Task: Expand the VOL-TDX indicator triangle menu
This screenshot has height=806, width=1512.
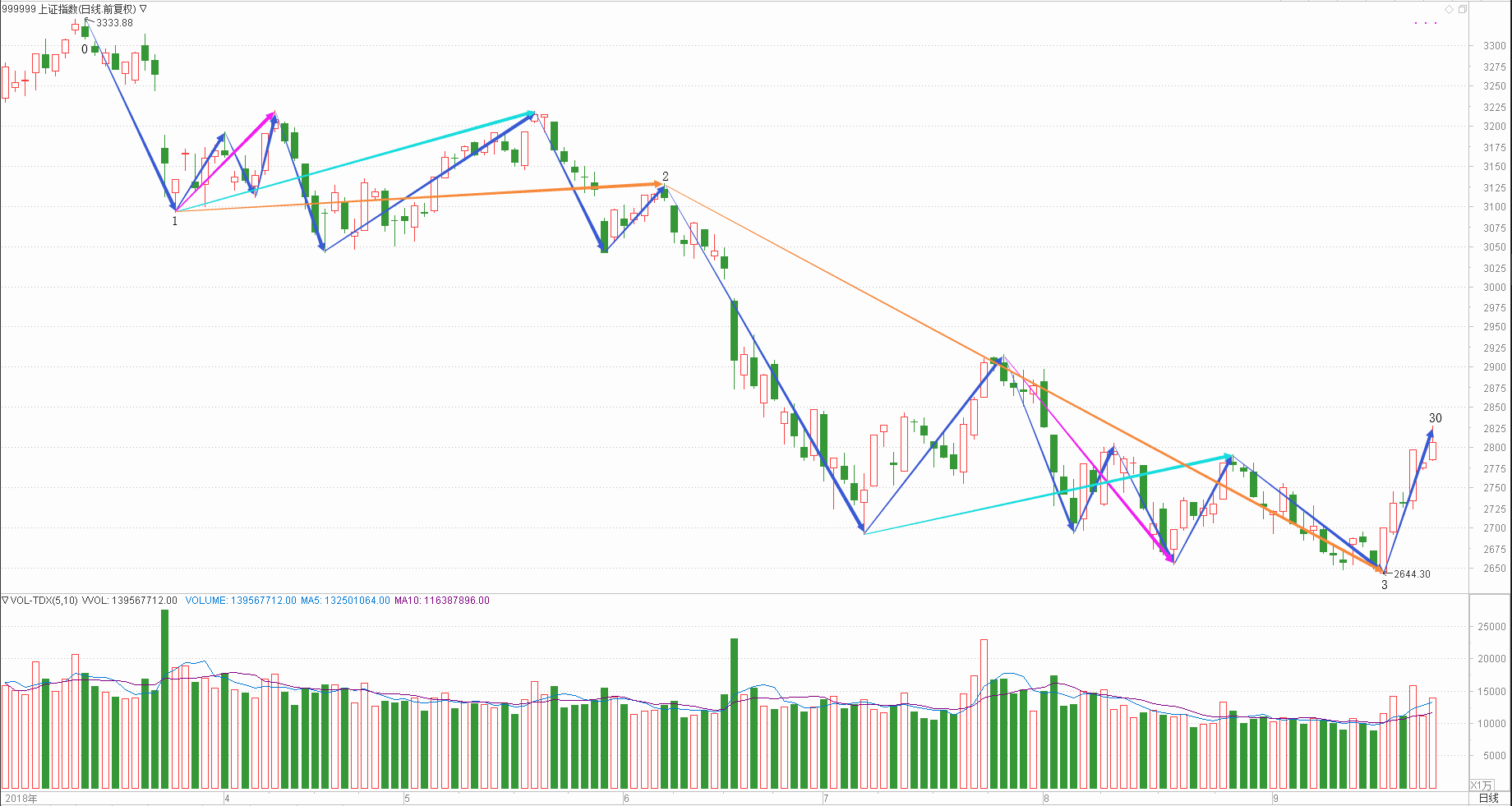Action: 5,601
